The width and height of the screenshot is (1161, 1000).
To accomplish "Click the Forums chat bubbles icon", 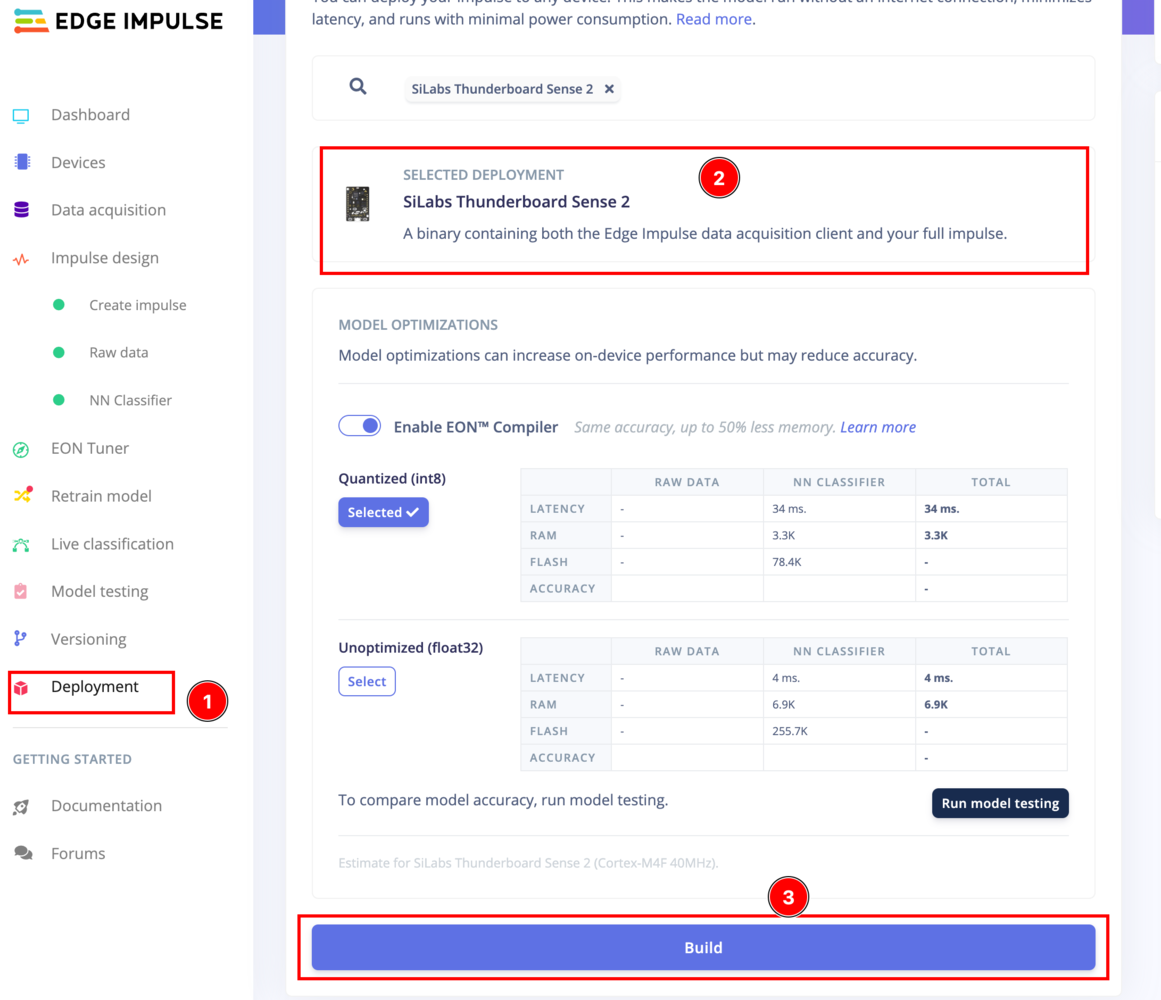I will click(x=23, y=853).
